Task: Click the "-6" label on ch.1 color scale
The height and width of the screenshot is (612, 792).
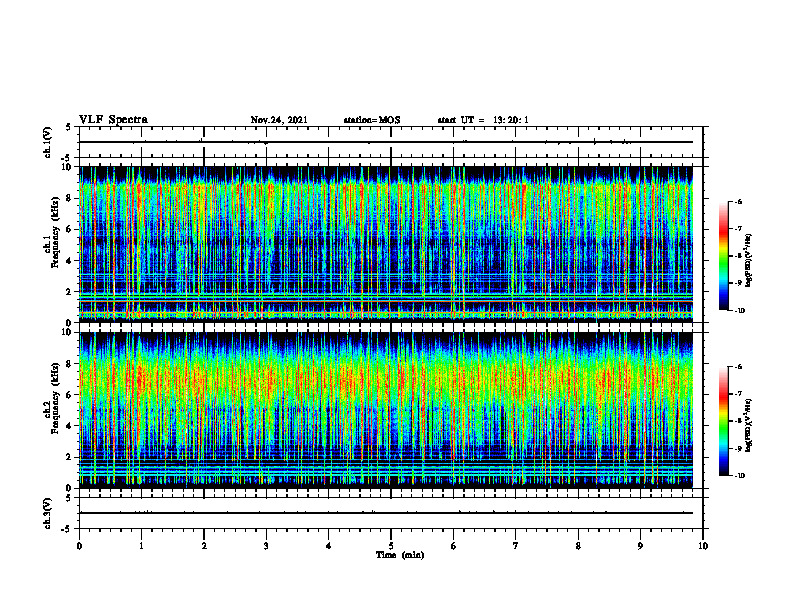Action: pyautogui.click(x=738, y=201)
